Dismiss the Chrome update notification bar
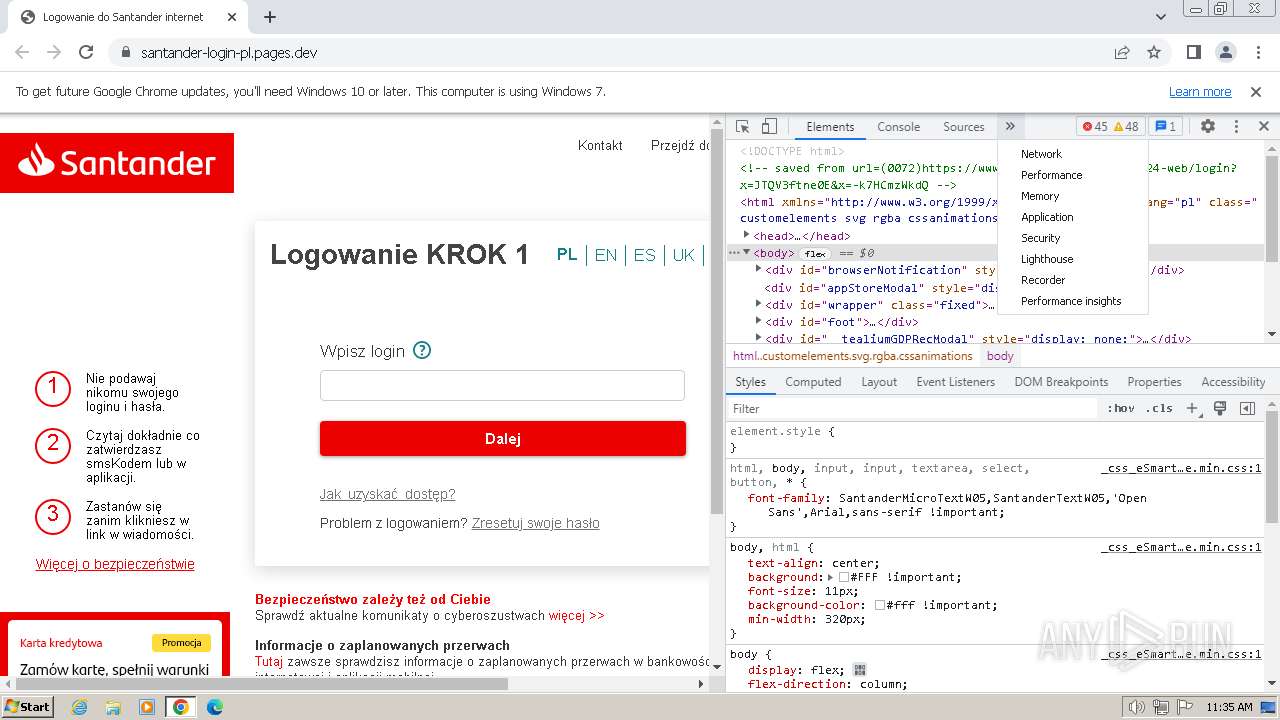Image resolution: width=1280 pixels, height=720 pixels. [x=1257, y=91]
